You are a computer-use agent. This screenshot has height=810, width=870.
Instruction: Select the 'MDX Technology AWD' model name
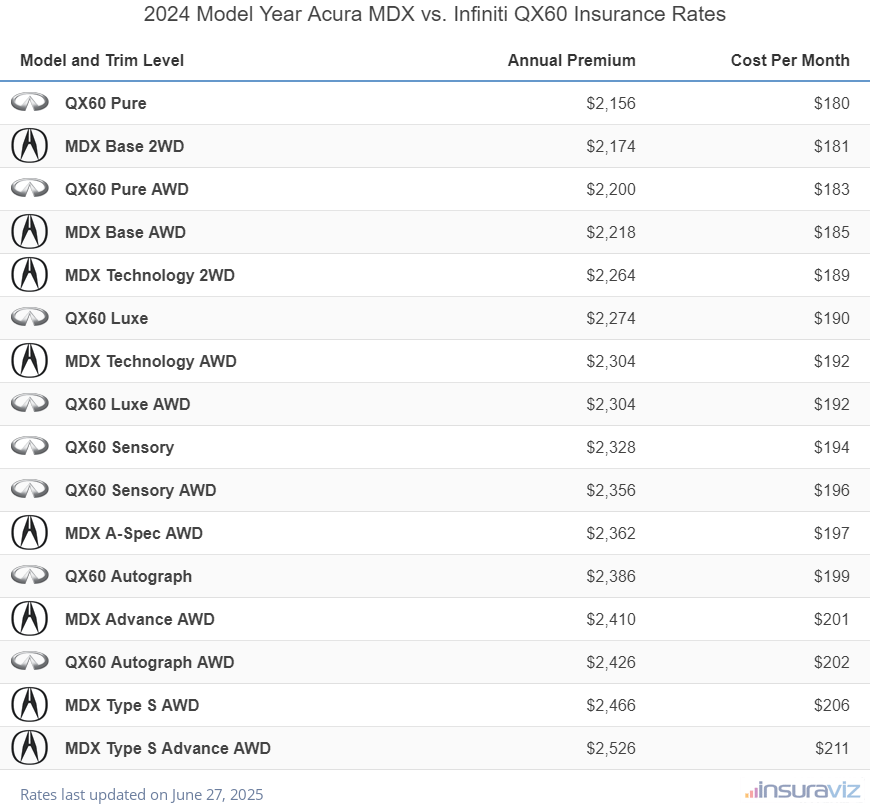pos(151,361)
